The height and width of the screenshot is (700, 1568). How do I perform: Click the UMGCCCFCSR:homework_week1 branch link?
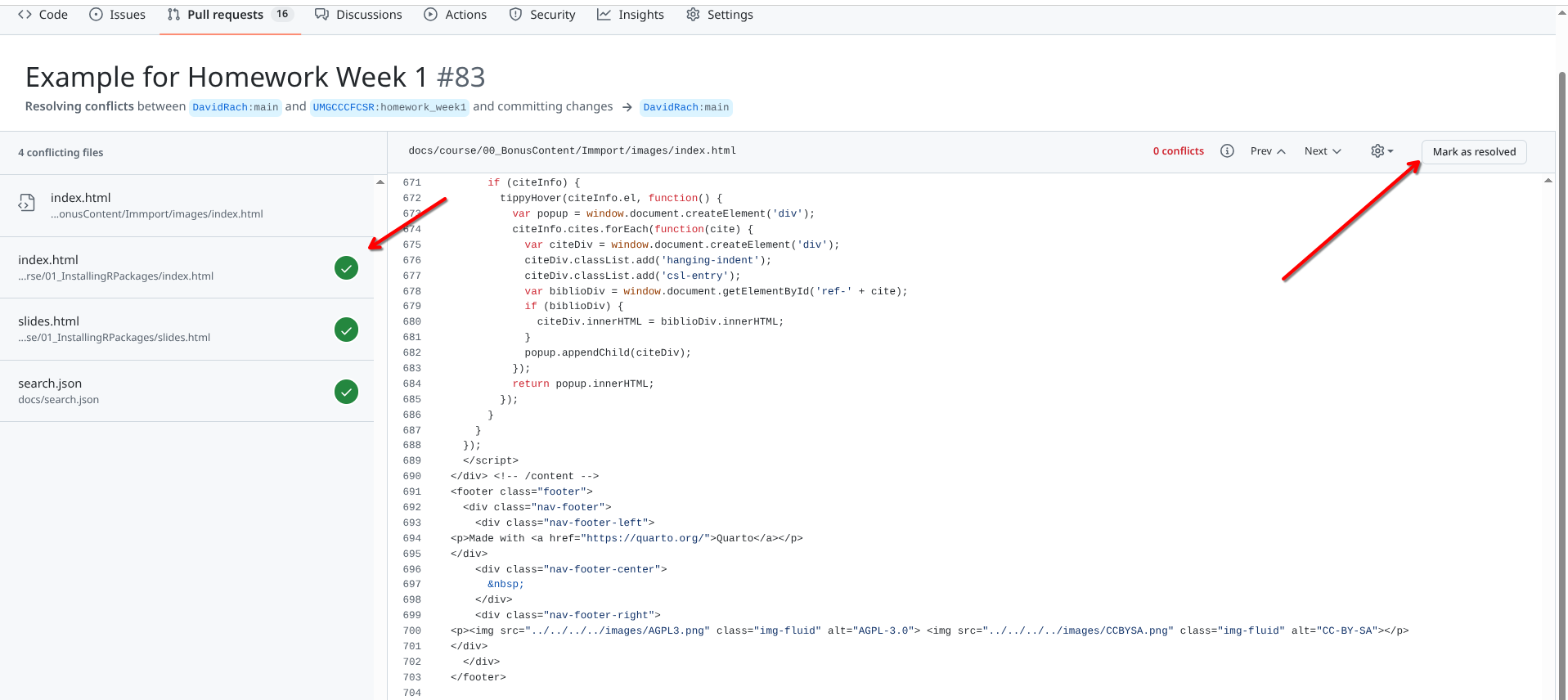(389, 107)
